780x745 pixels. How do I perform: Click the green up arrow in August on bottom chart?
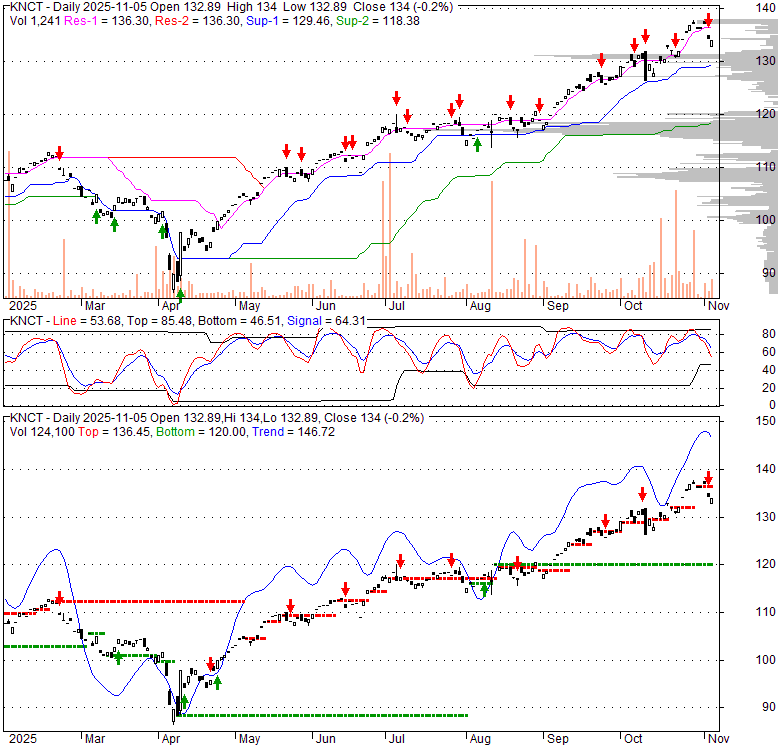coord(484,589)
